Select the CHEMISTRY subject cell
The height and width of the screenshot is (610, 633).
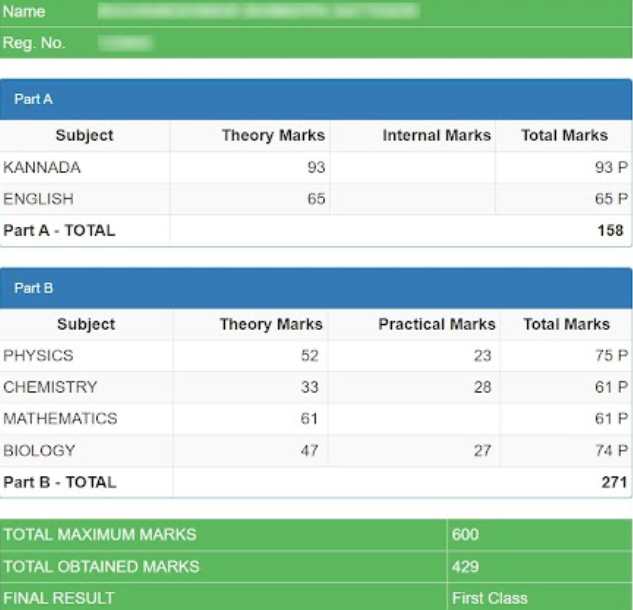(x=50, y=387)
